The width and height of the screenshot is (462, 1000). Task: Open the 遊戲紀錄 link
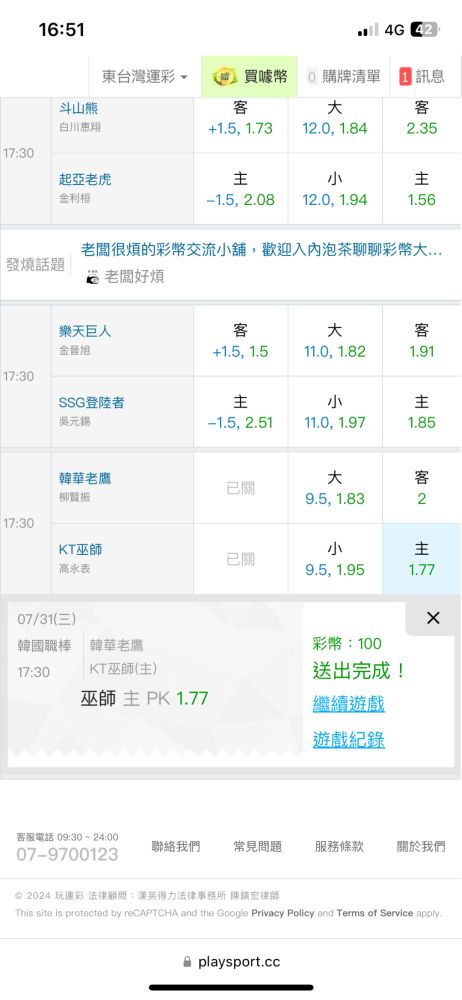pyautogui.click(x=348, y=740)
